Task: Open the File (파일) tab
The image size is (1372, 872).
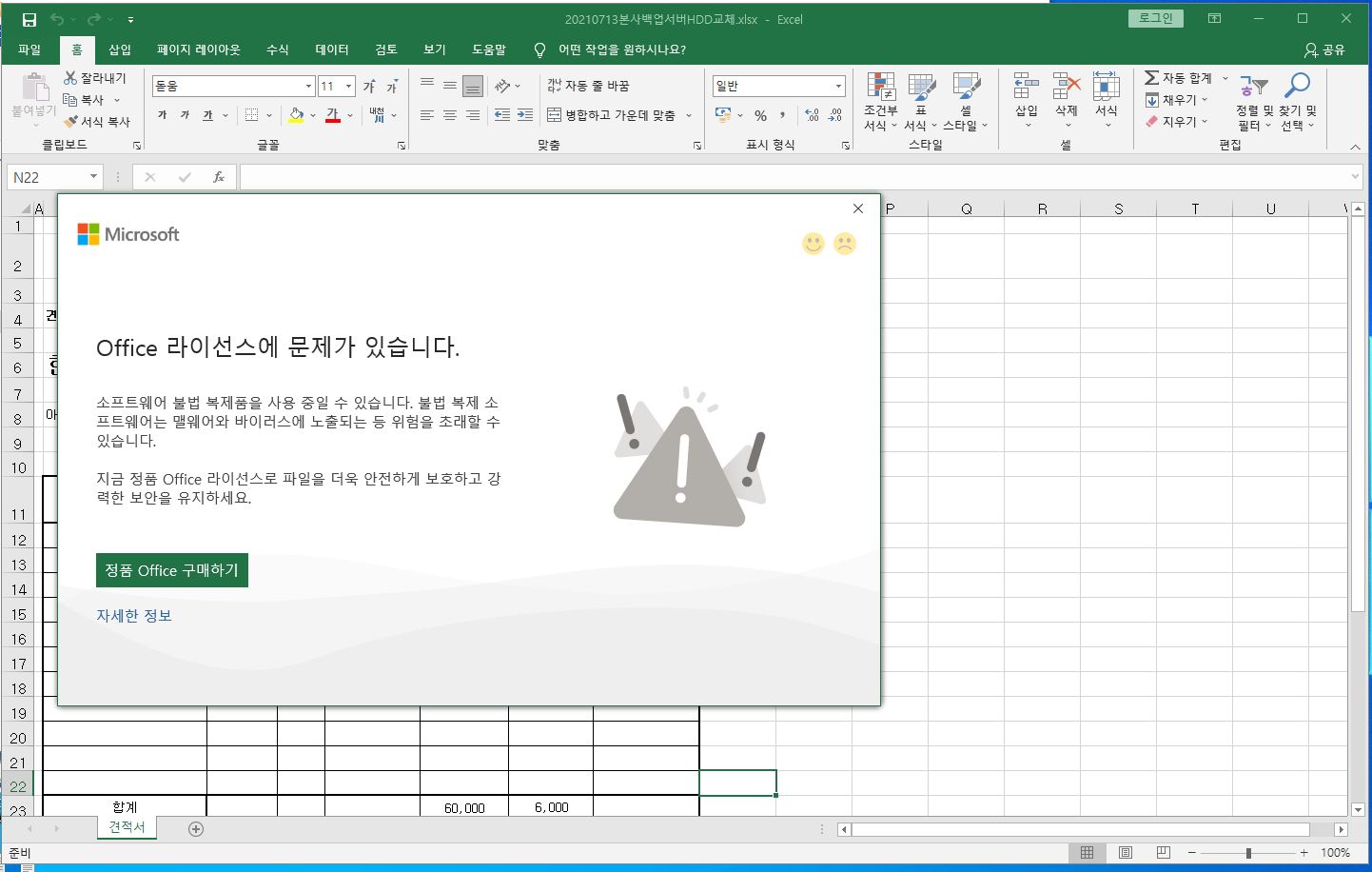Action: (29, 50)
